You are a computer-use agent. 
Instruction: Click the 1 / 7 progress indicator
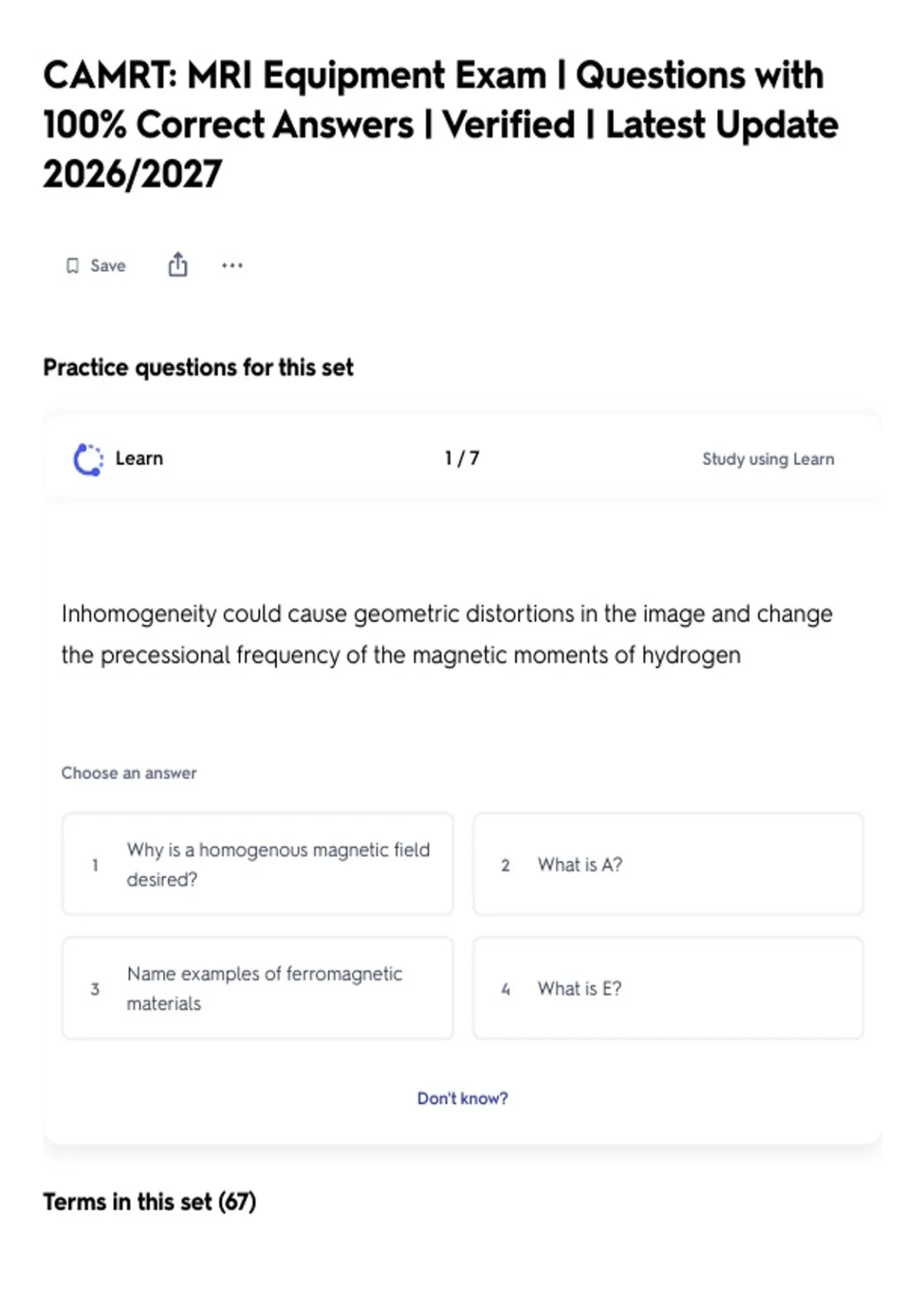[462, 458]
